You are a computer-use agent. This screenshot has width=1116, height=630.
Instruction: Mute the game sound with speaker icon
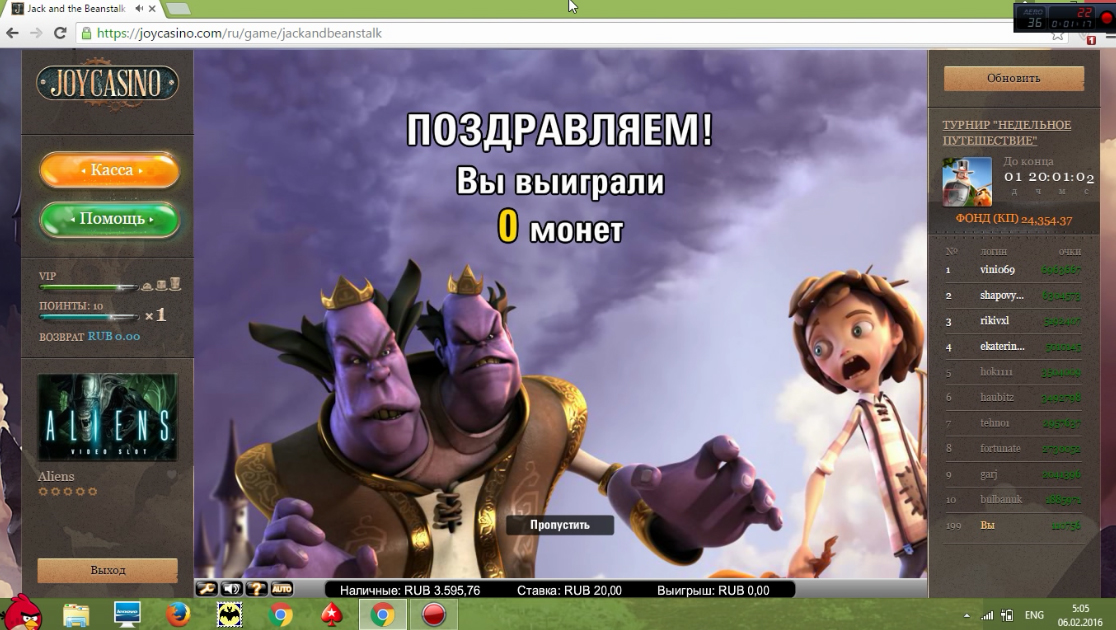(x=232, y=589)
